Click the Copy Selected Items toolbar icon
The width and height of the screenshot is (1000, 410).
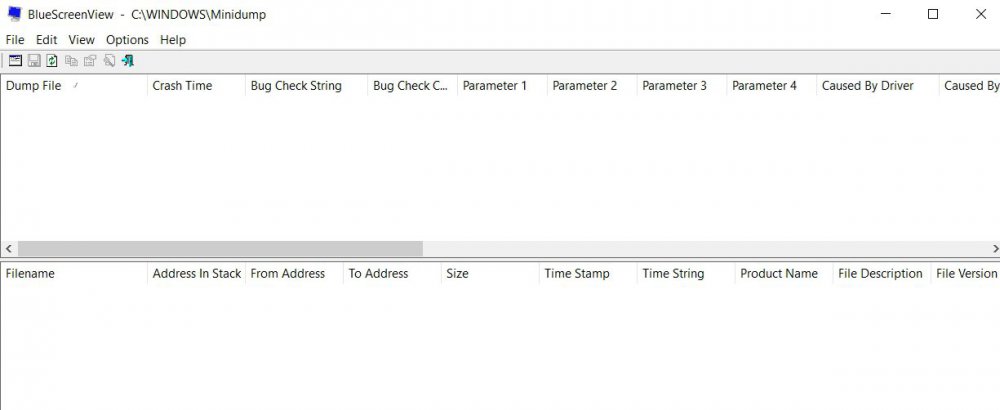(71, 61)
